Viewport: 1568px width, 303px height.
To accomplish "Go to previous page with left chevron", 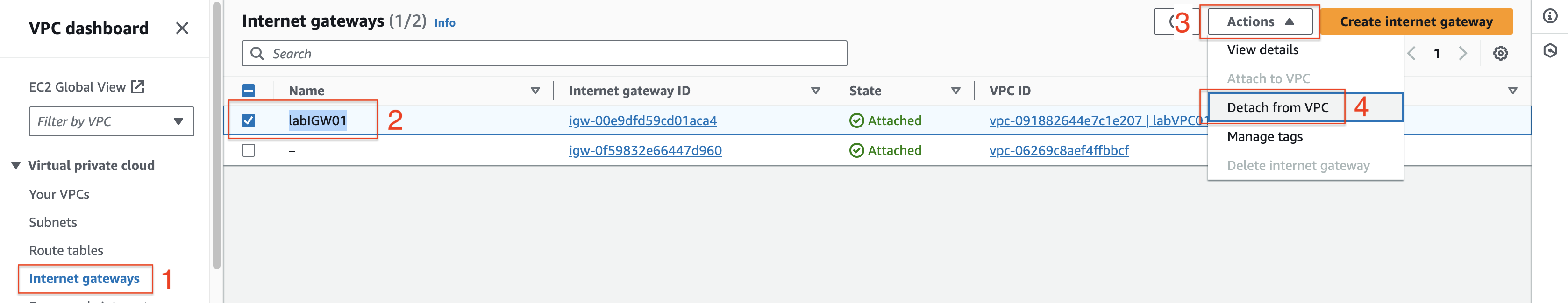I will (x=1411, y=54).
